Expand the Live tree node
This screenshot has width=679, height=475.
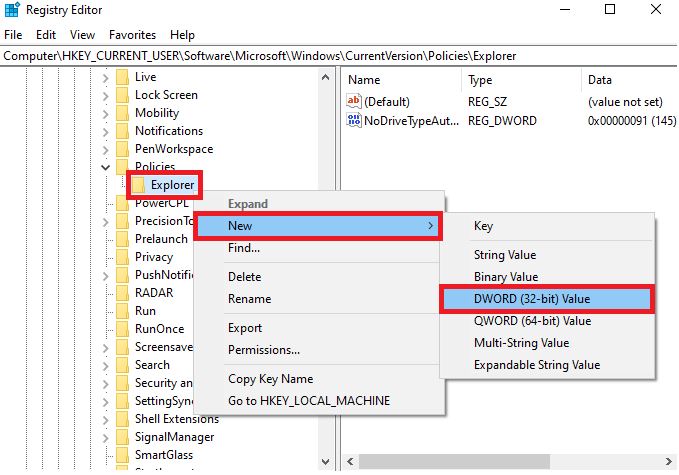point(106,77)
